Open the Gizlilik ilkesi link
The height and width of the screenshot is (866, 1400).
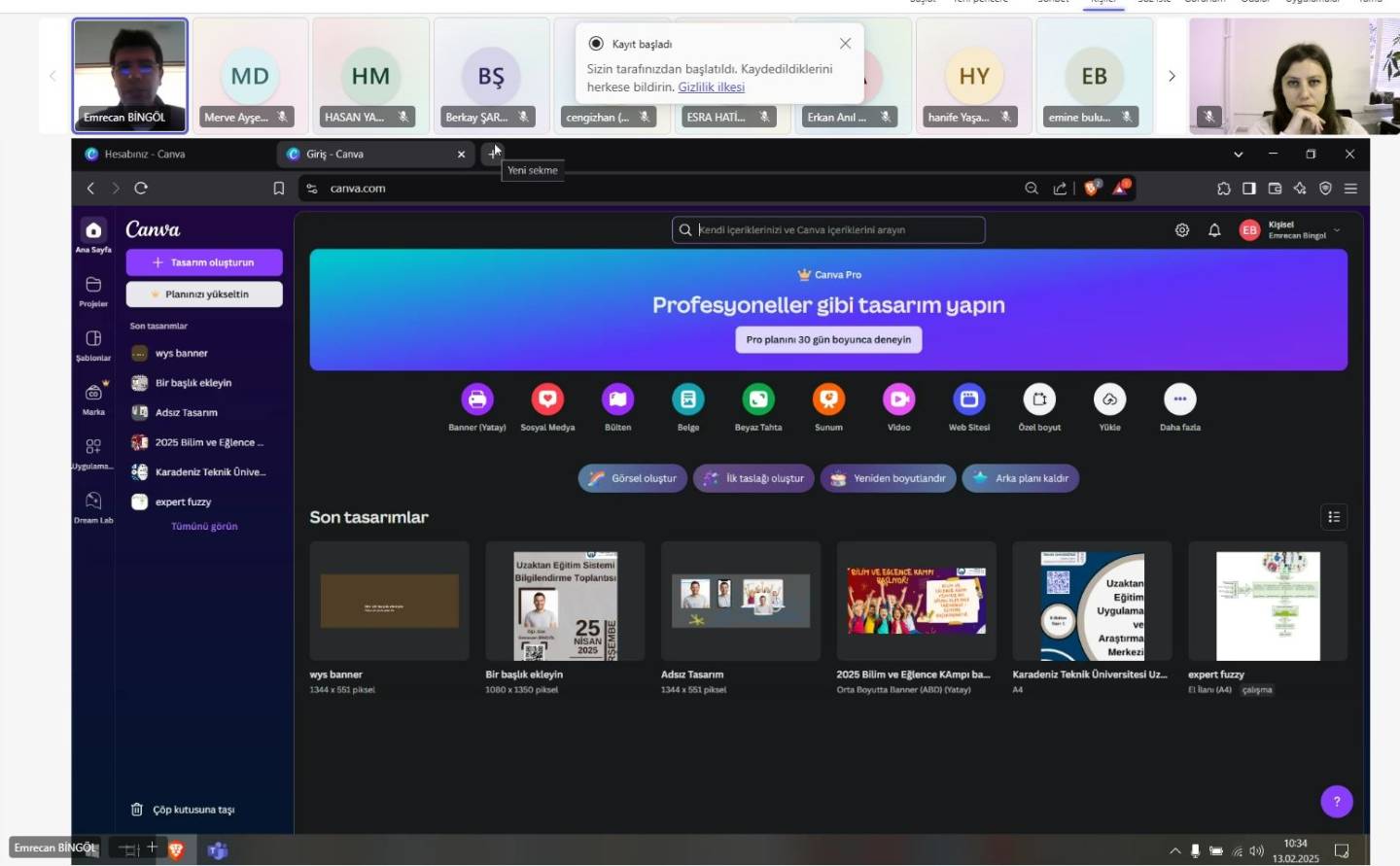pyautogui.click(x=711, y=87)
